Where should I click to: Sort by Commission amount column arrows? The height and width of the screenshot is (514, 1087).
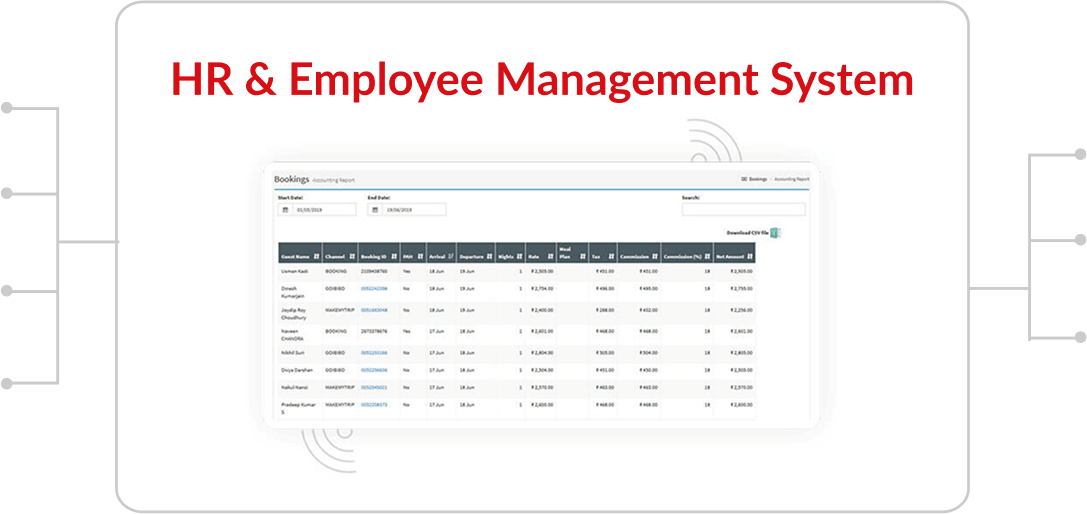click(x=655, y=257)
